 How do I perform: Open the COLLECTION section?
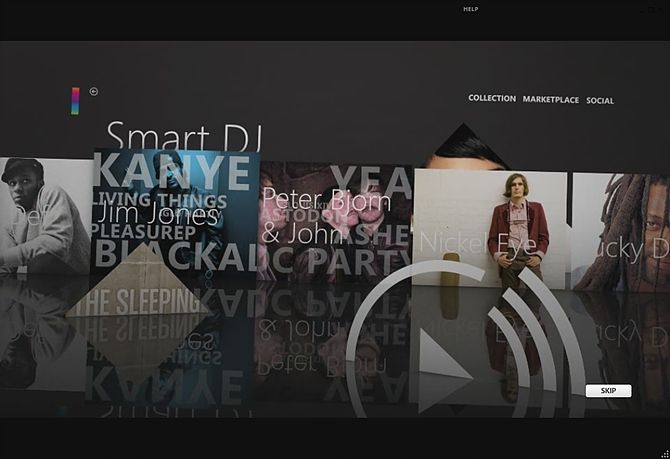[x=492, y=98]
